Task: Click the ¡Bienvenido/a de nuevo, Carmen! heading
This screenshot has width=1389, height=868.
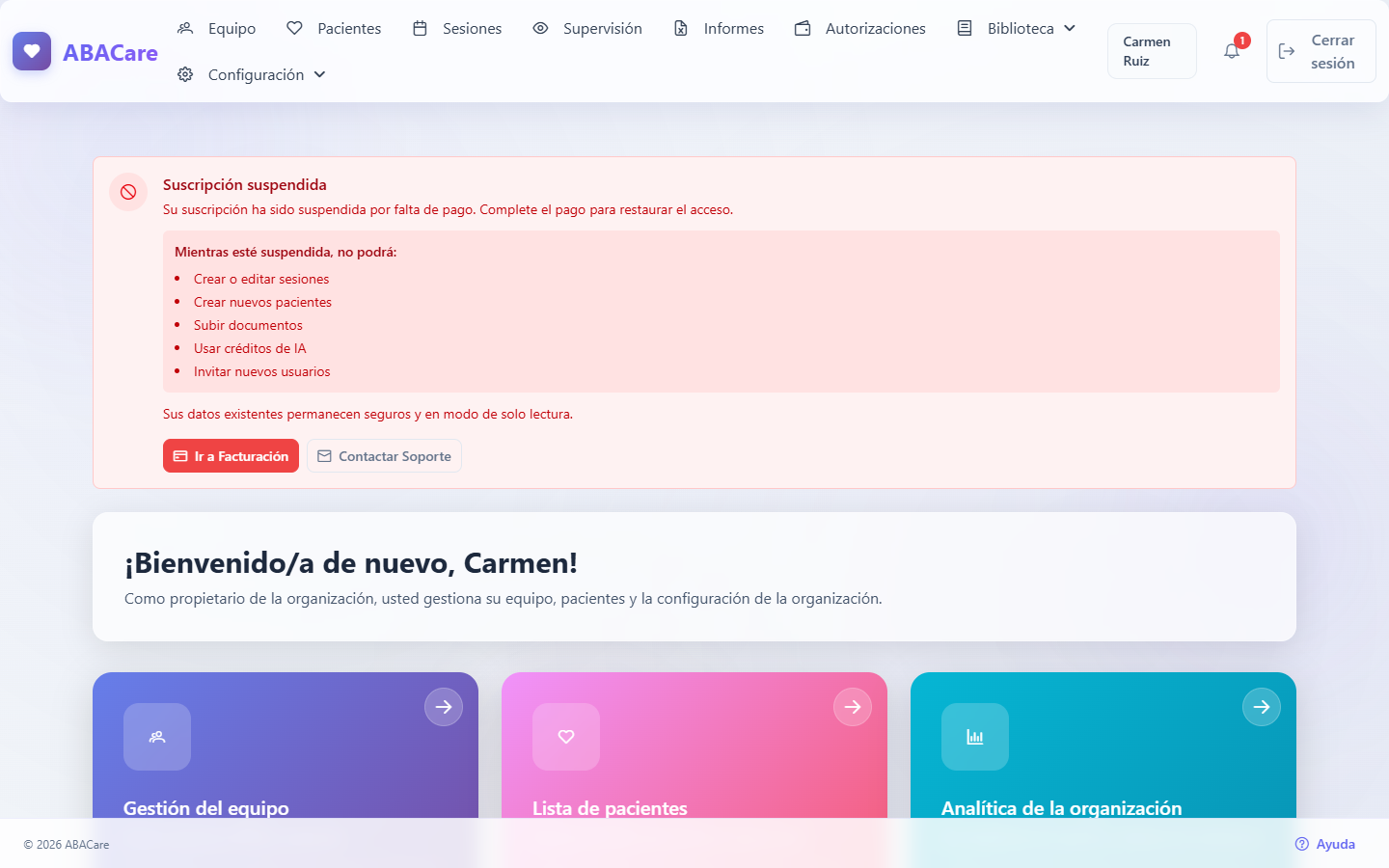Action: click(x=351, y=563)
